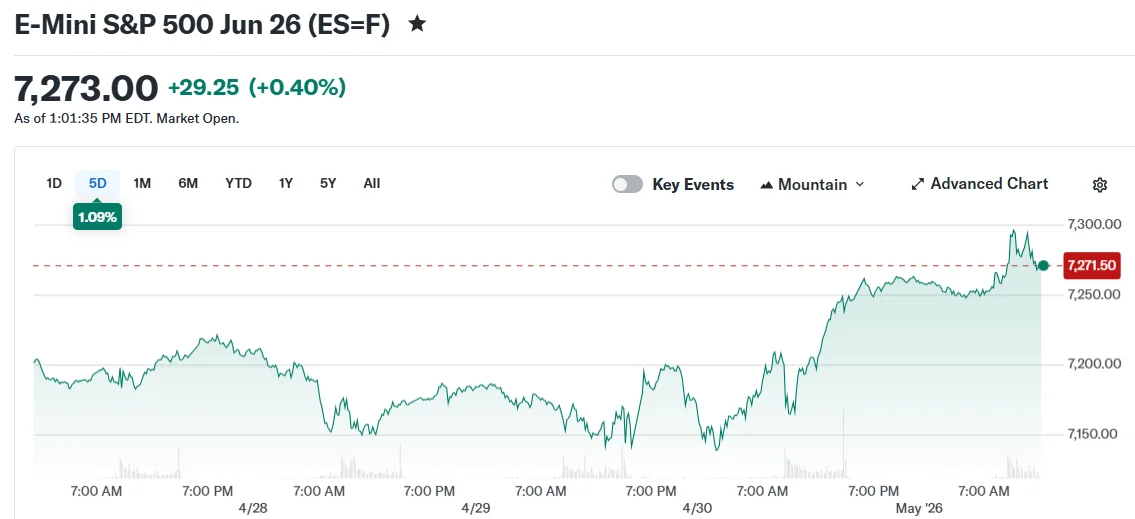Click the 4/30 date label
The image size is (1135, 519).
(698, 508)
